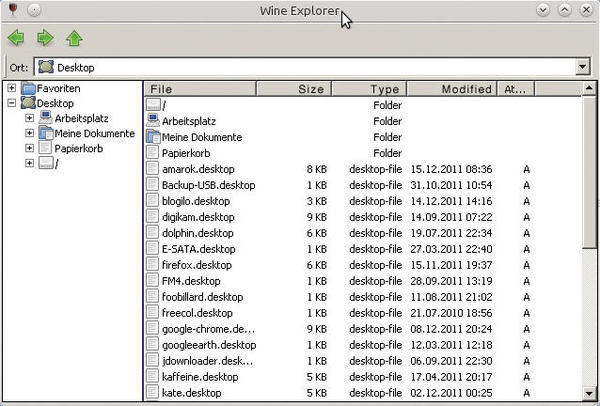Screen dimensions: 600x406
Task: Click Papierkorb icon in file list
Action: tap(152, 153)
